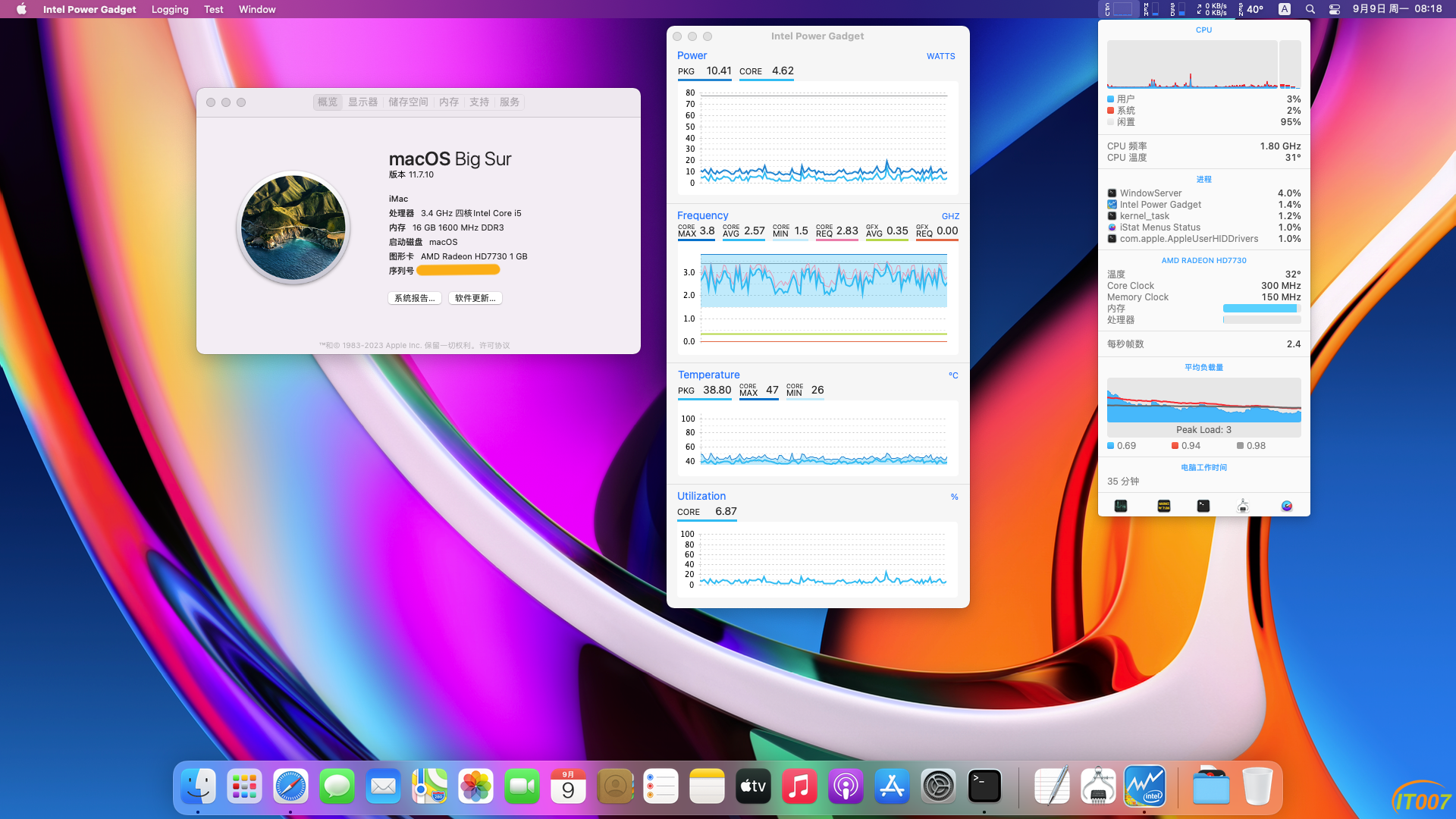Open Mail from the Dock
The height and width of the screenshot is (819, 1456).
tap(383, 786)
